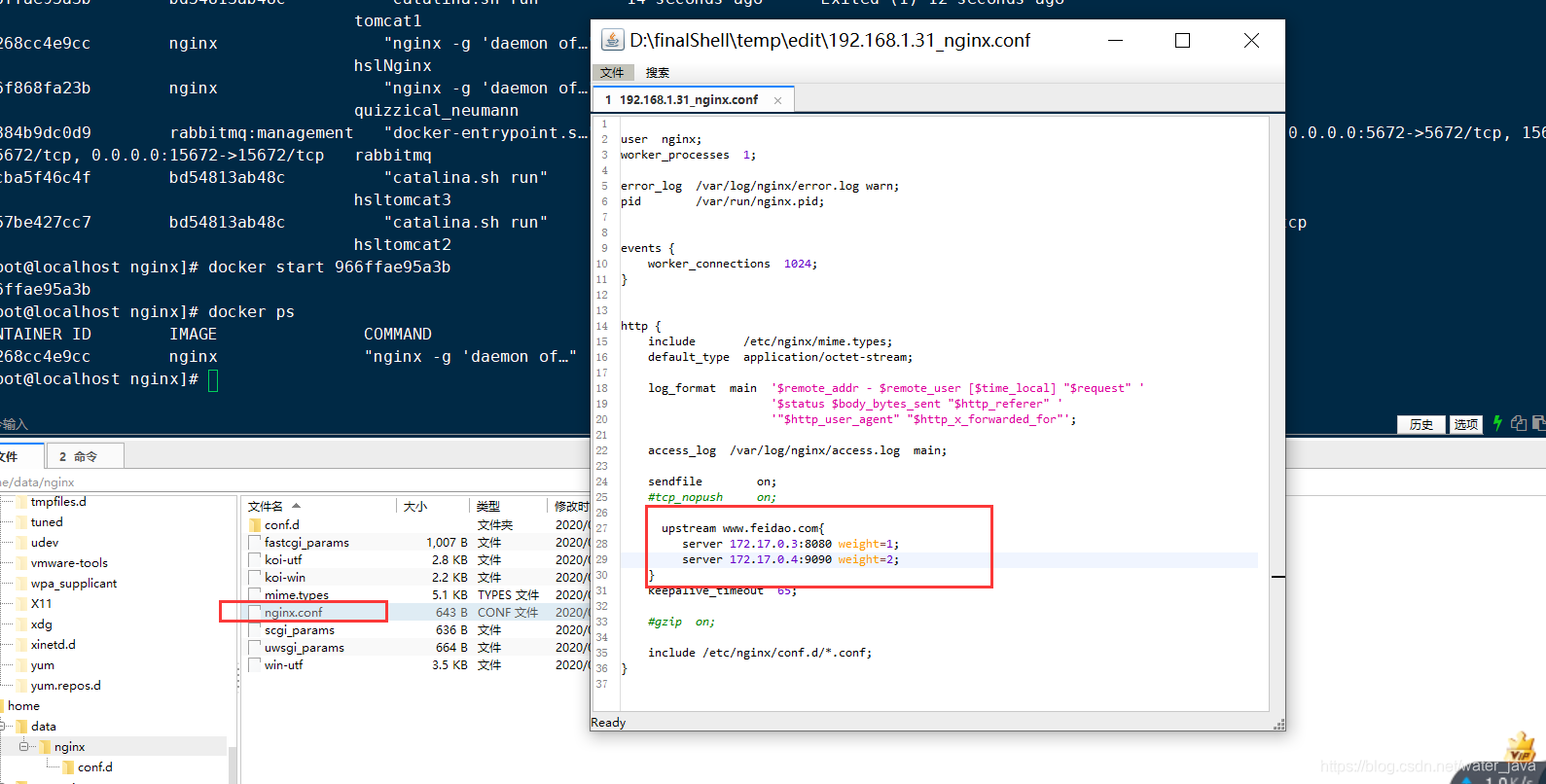Click the sendfile on line in editor
The width and height of the screenshot is (1546, 784).
712,481
